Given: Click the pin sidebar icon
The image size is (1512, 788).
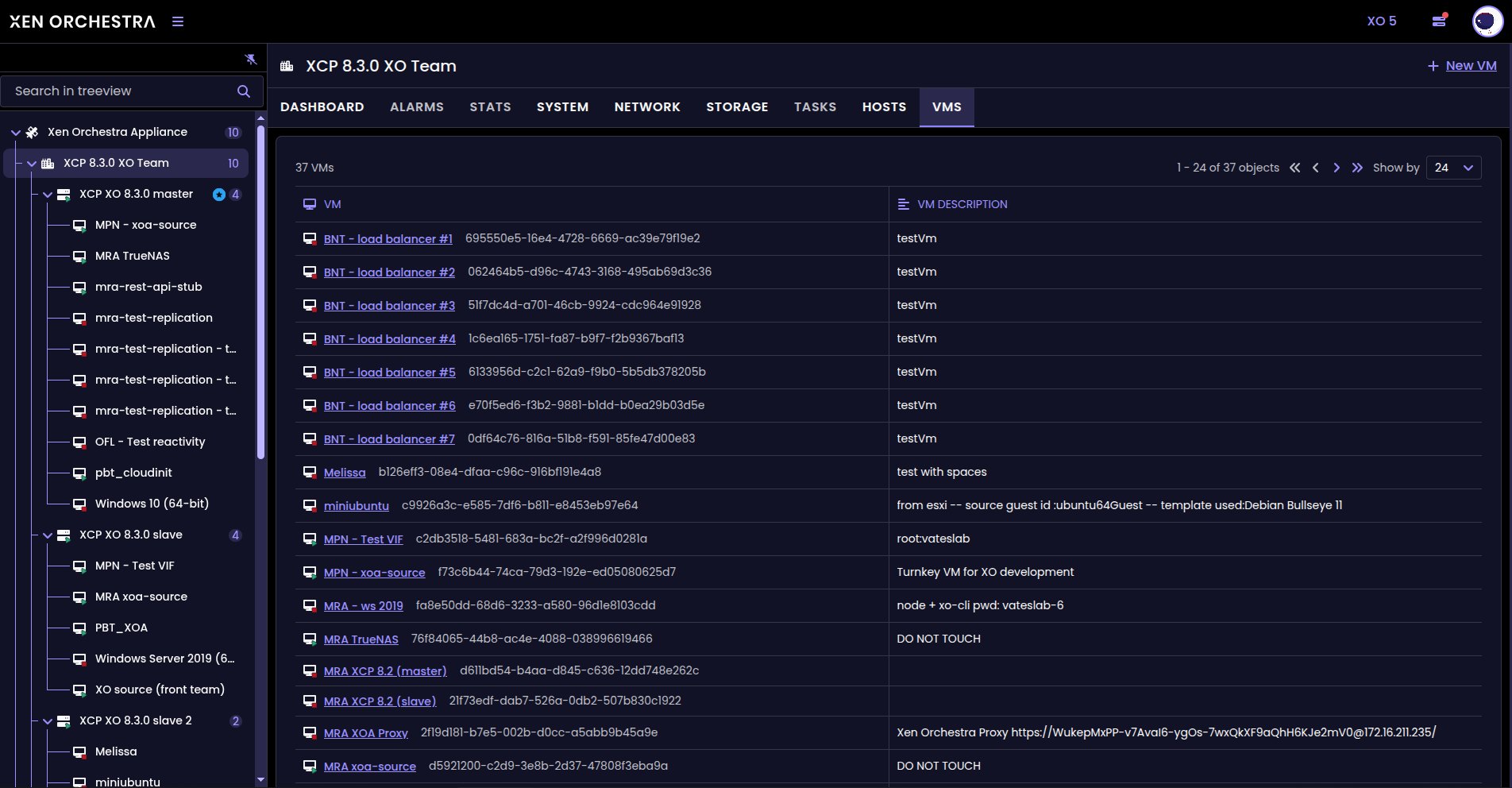Looking at the screenshot, I should tap(251, 60).
